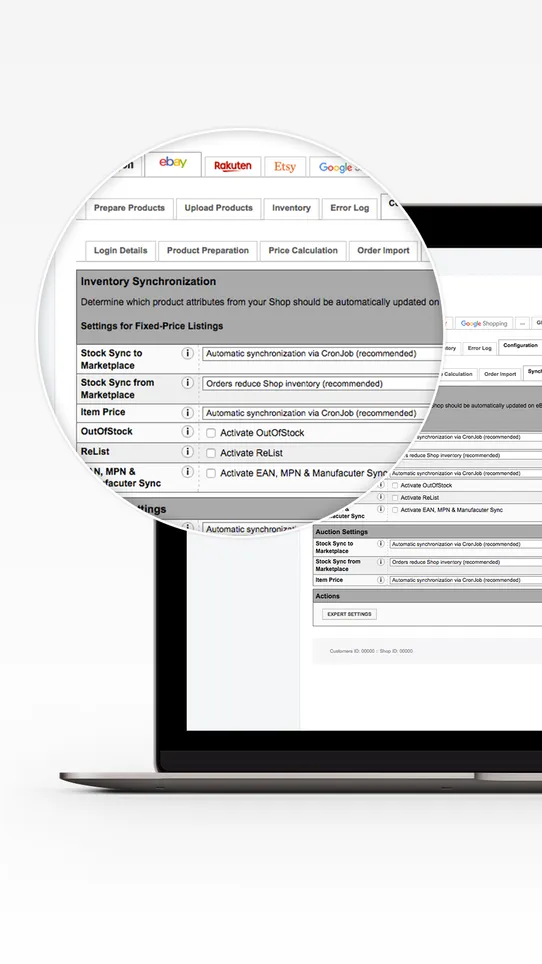Click Auction Stock Sync to Marketplace info icon on laptop
Screen dimensions: 542x964
[380, 544]
